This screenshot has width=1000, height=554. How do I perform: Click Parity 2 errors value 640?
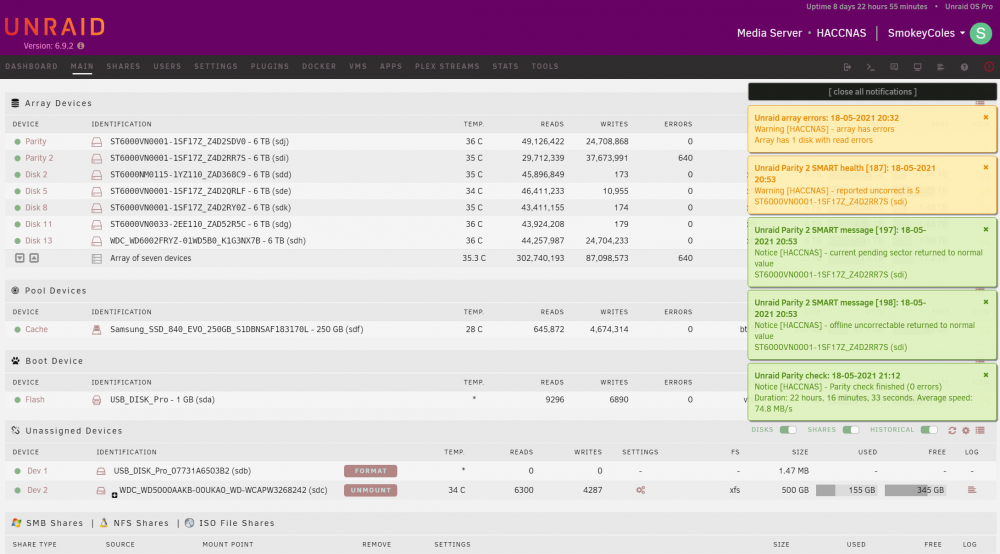(x=685, y=158)
